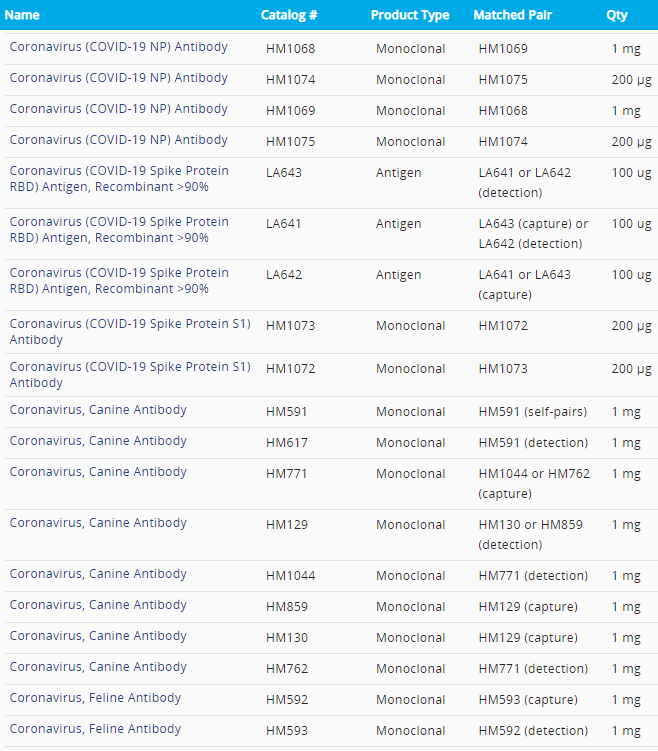The image size is (658, 751).
Task: Open the Feline Antibody link for HM592
Action: click(96, 698)
